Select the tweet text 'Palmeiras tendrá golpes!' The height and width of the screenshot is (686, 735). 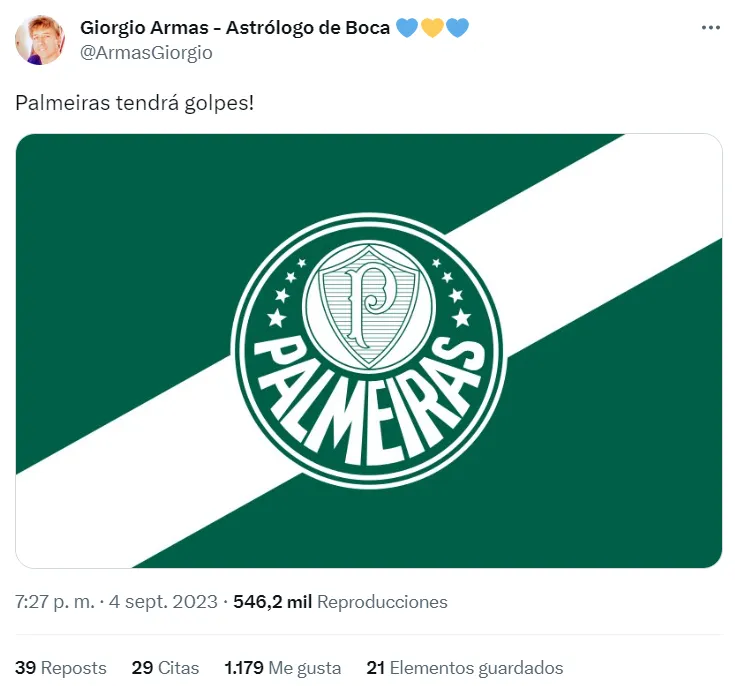135,103
